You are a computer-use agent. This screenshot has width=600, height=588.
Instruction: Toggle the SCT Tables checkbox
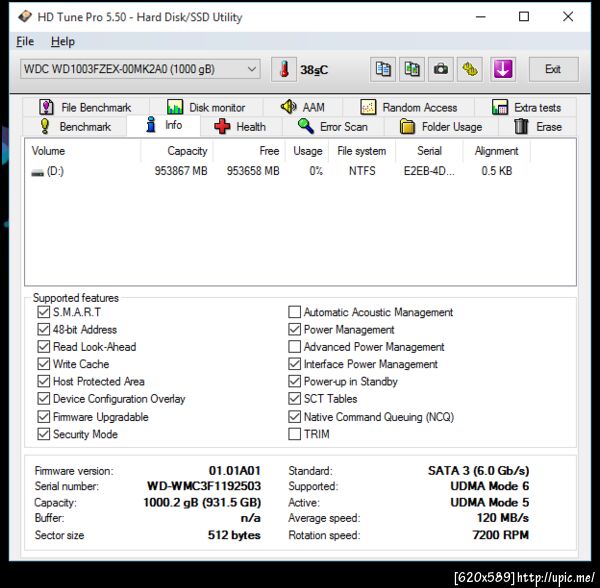coord(294,399)
